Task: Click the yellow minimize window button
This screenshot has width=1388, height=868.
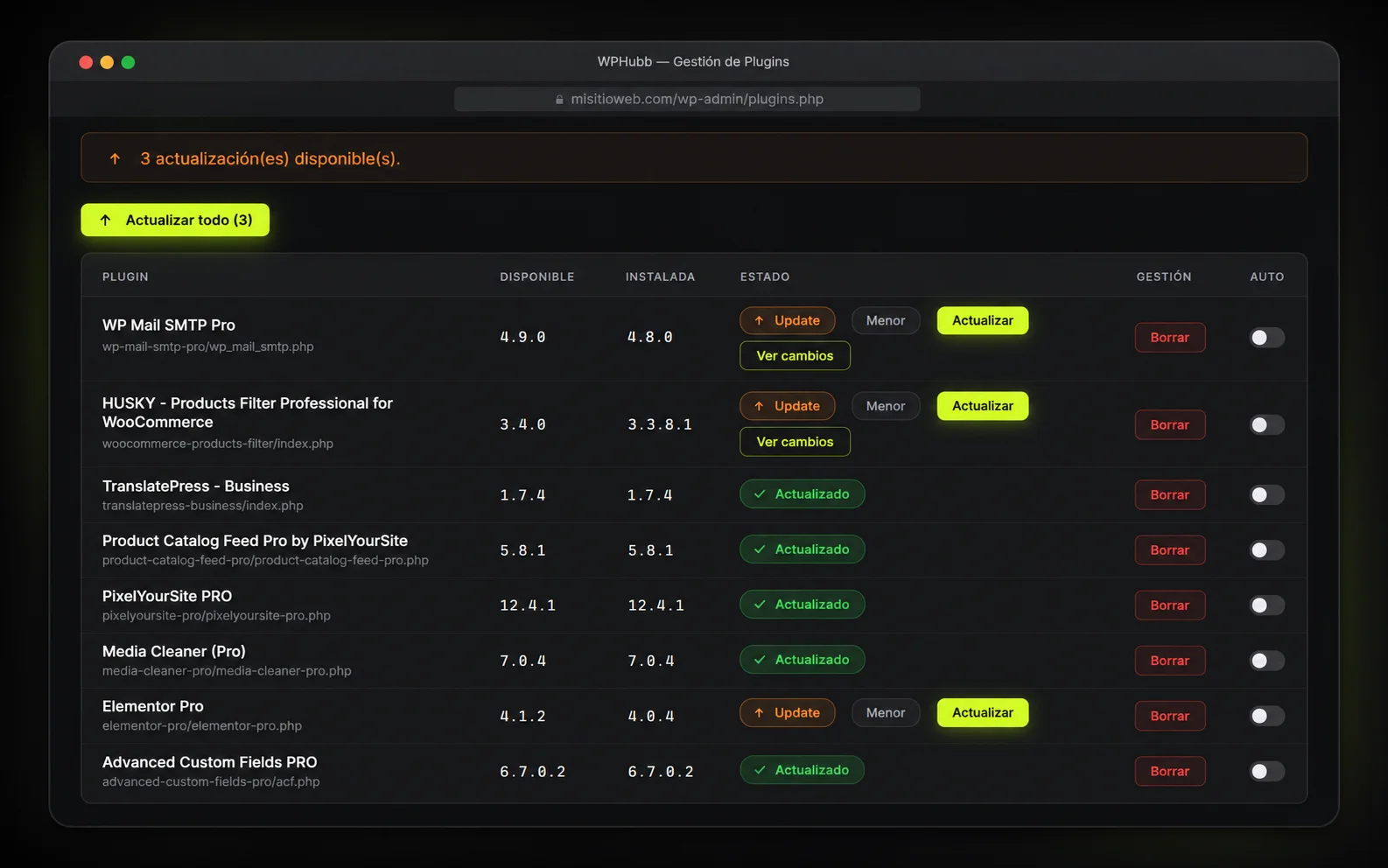Action: (107, 62)
